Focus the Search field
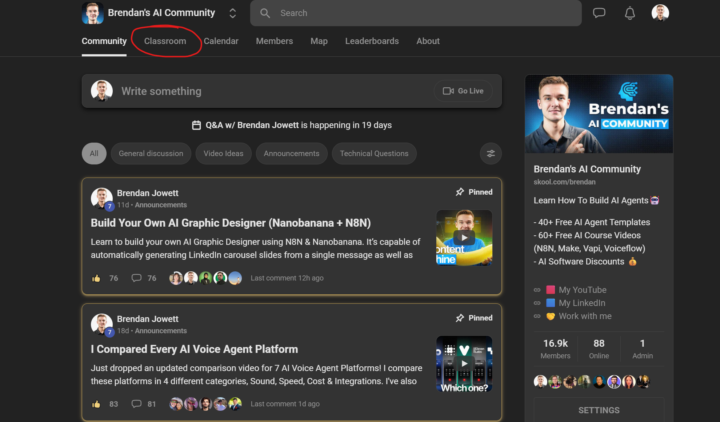The height and width of the screenshot is (422, 720). point(416,13)
